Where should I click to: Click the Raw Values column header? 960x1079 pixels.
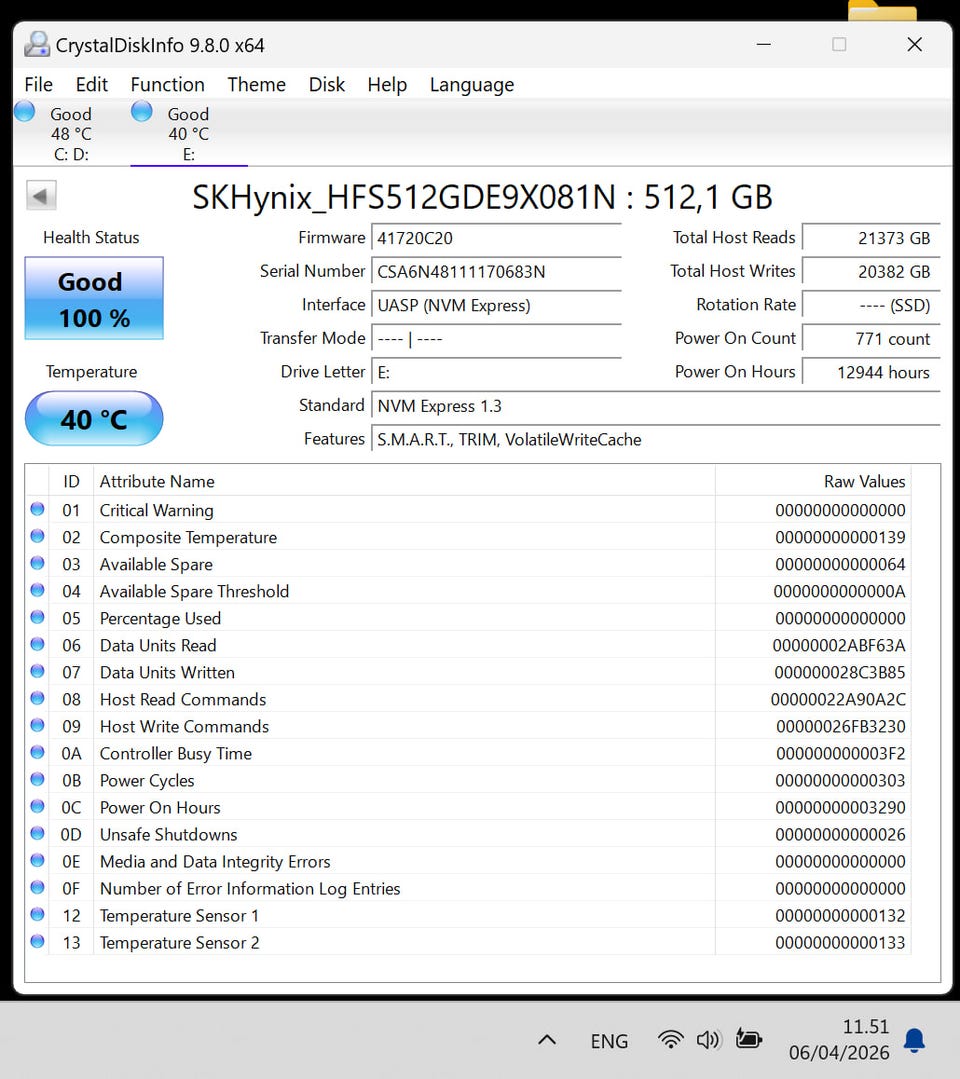pos(813,481)
